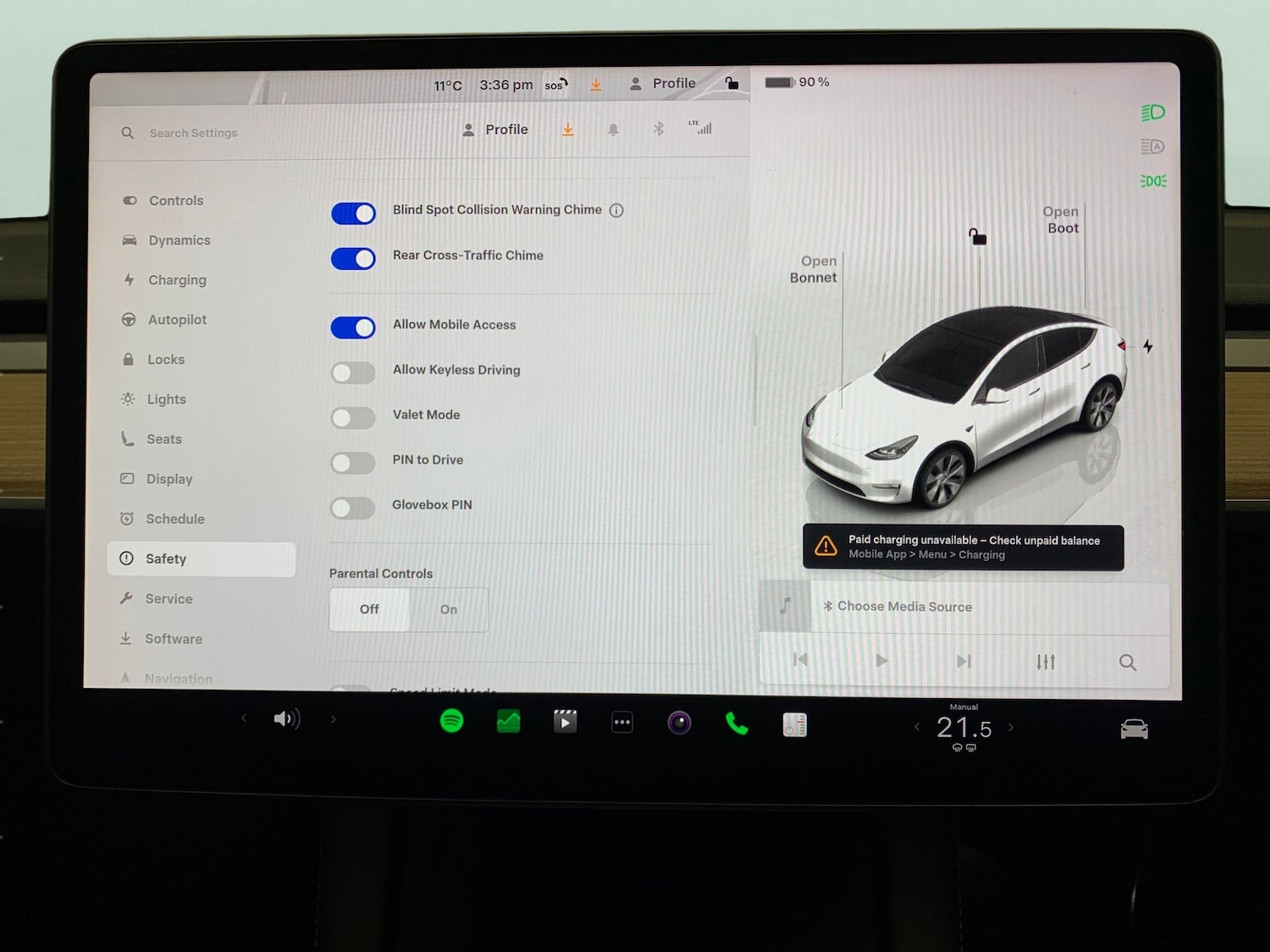The height and width of the screenshot is (952, 1270).
Task: Tap the right chevron to raise temperature
Action: (x=1011, y=727)
